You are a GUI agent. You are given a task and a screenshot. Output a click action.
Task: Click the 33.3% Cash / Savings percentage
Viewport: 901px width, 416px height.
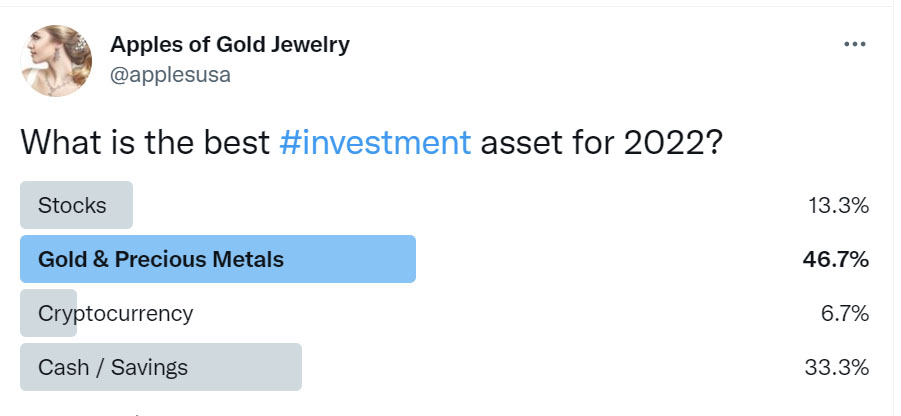pos(836,367)
